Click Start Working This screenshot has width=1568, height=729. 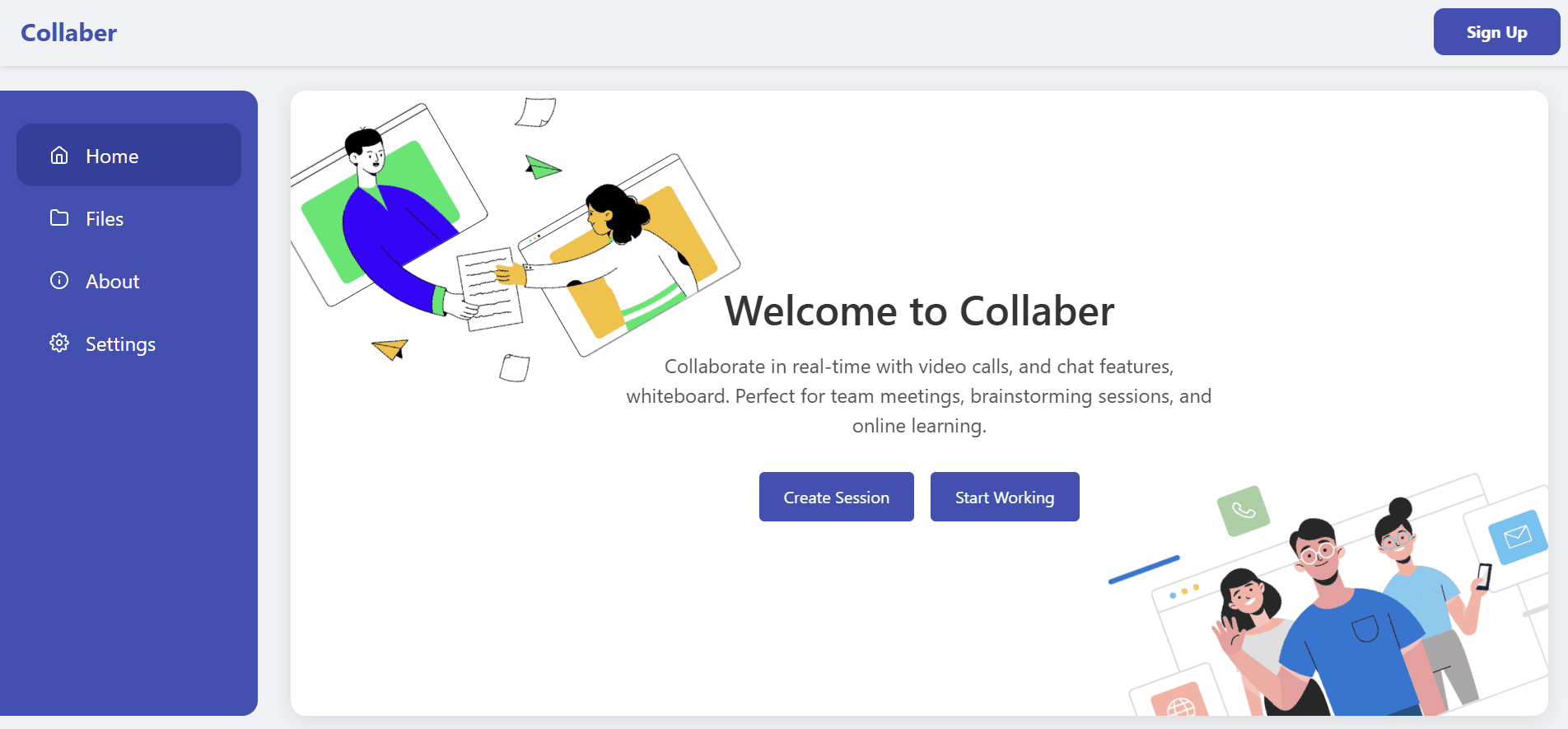pos(1005,497)
